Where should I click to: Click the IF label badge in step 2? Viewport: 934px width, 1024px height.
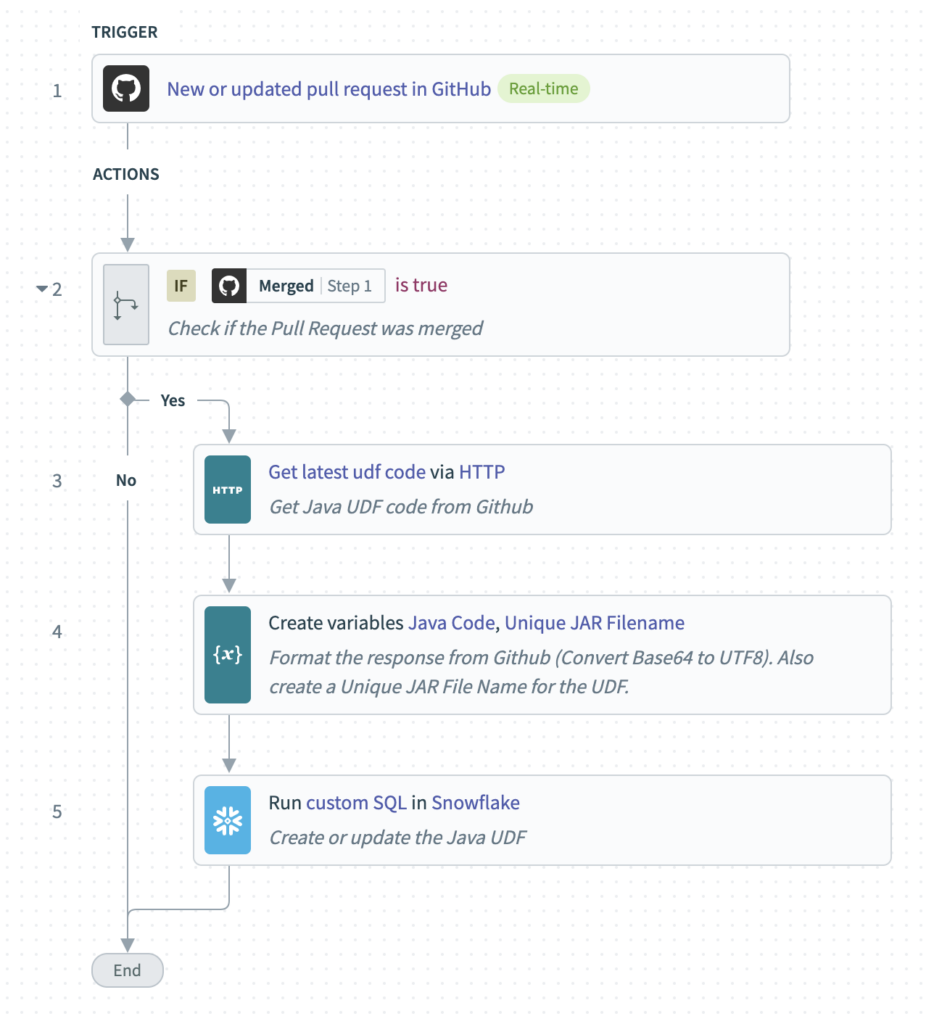180,286
